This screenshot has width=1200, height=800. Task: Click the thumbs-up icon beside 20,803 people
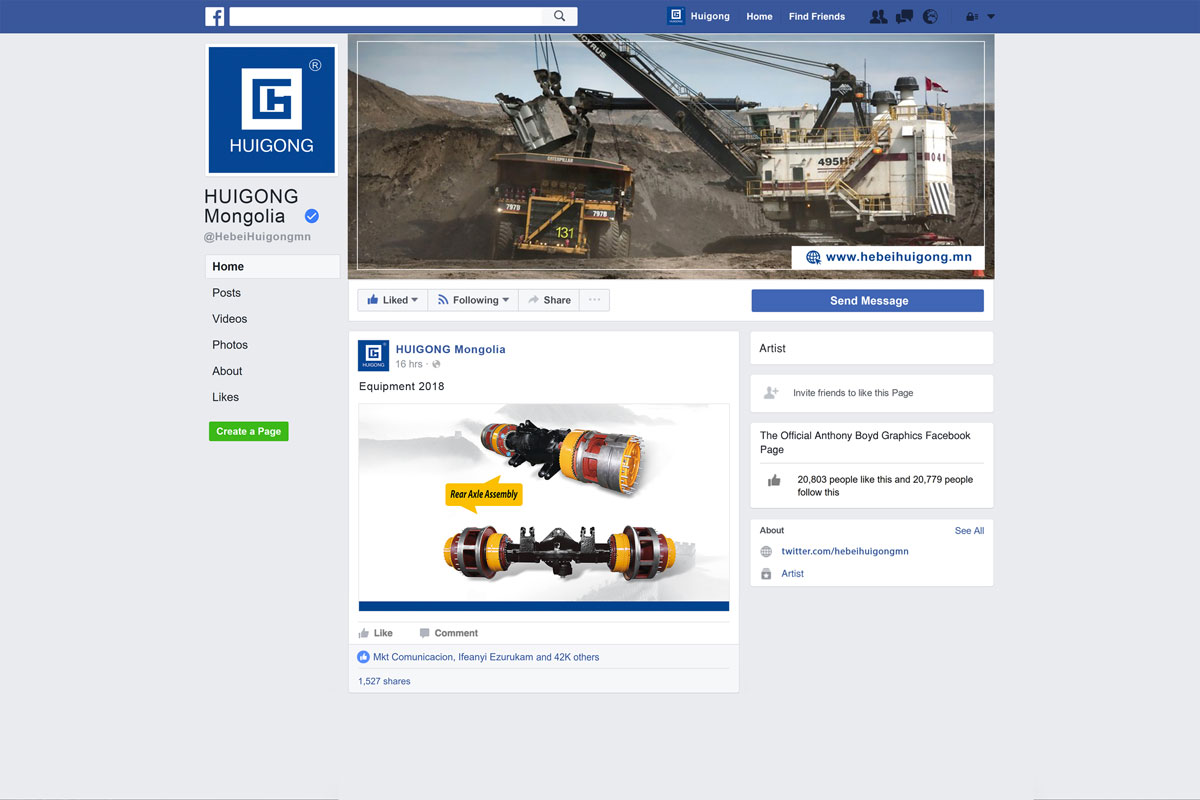(774, 481)
